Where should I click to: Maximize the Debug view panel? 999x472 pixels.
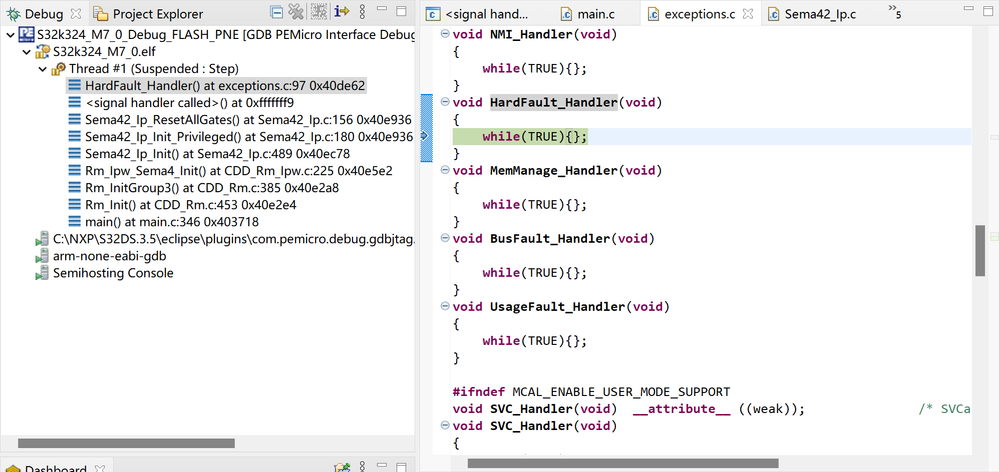[401, 11]
